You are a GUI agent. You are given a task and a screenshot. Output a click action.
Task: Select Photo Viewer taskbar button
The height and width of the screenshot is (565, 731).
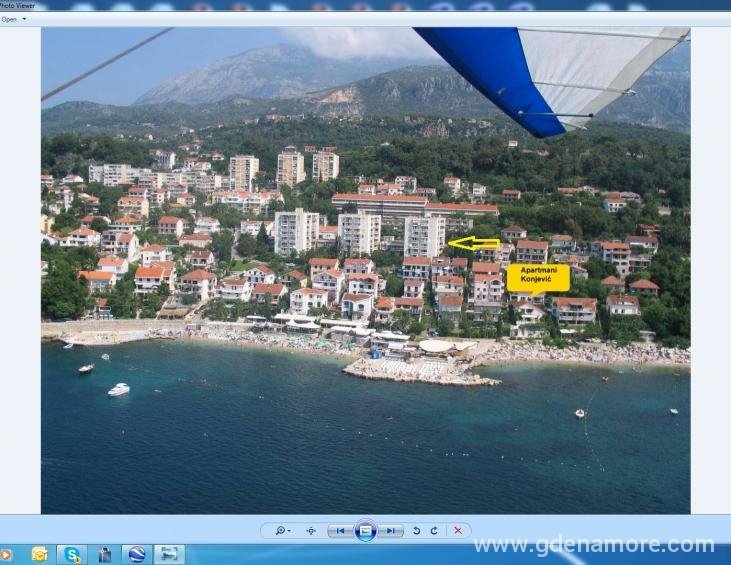tap(170, 555)
